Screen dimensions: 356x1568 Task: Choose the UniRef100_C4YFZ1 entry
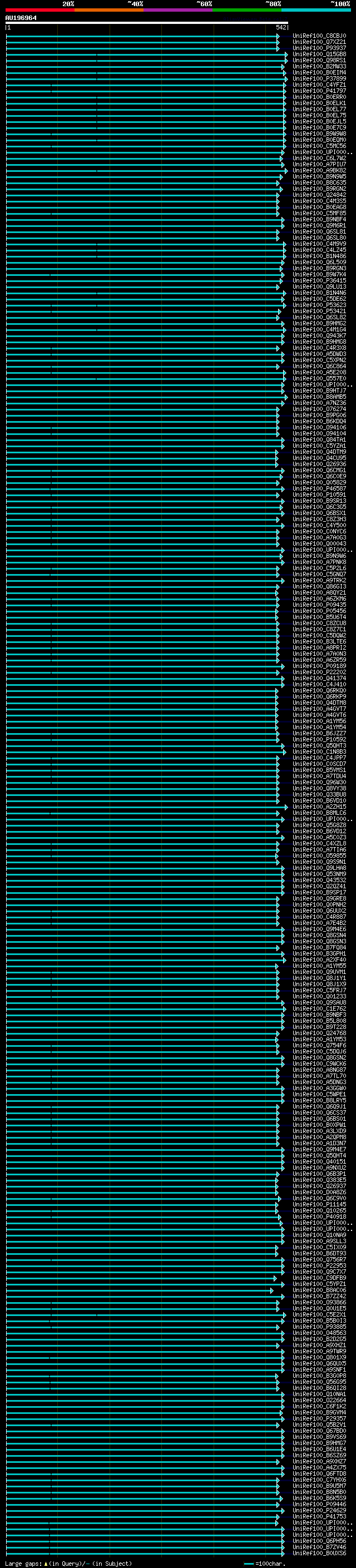coord(319,85)
